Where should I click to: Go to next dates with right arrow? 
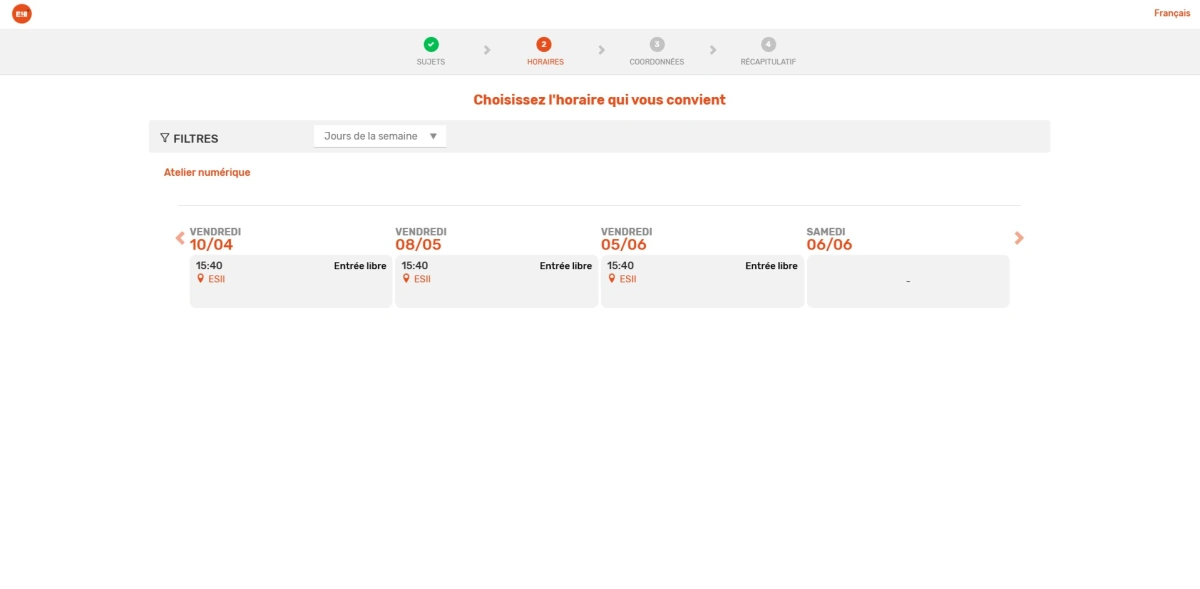[1019, 238]
